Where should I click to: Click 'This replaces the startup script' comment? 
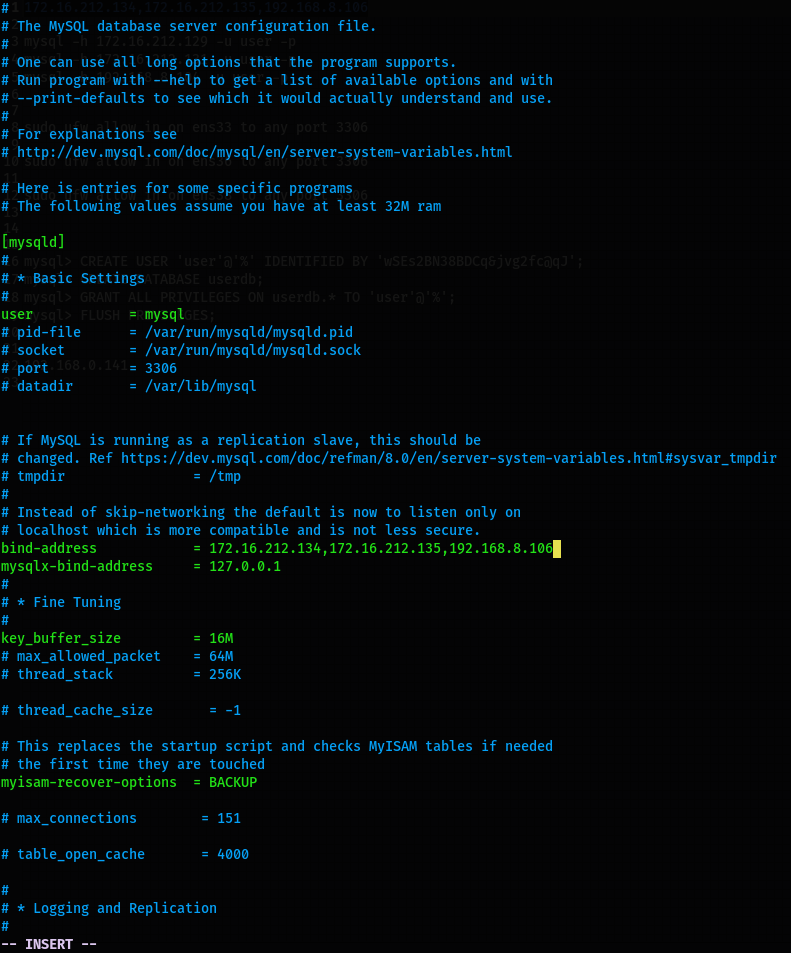tap(277, 746)
